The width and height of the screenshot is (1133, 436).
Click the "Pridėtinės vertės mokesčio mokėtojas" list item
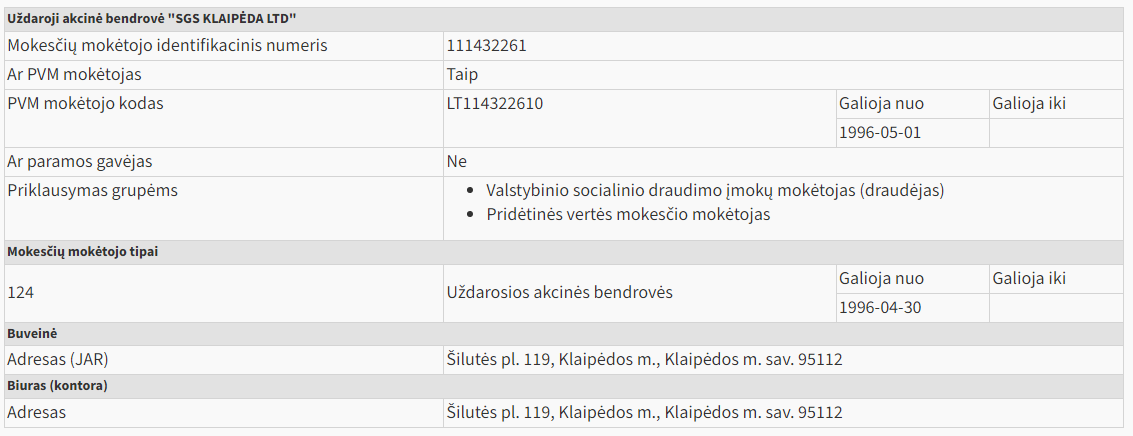(628, 215)
